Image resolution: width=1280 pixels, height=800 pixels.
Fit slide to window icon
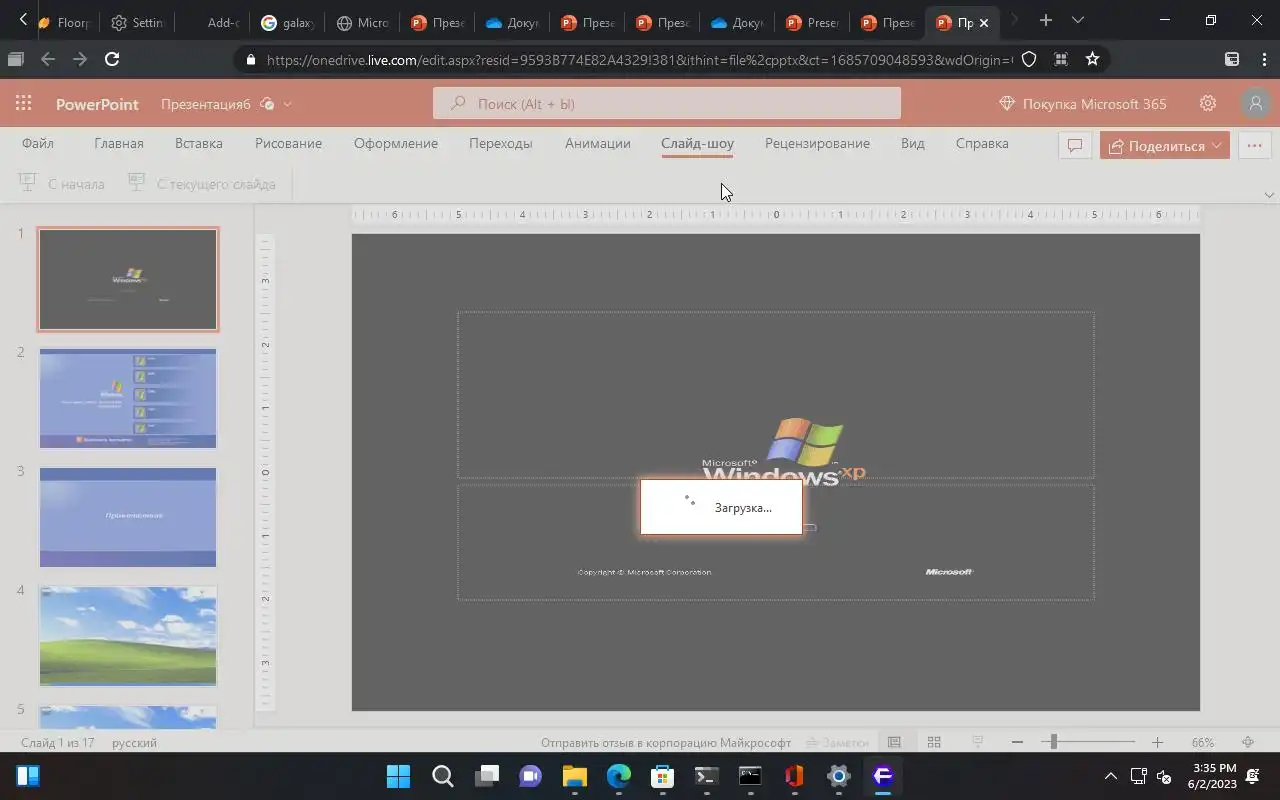pyautogui.click(x=1248, y=742)
